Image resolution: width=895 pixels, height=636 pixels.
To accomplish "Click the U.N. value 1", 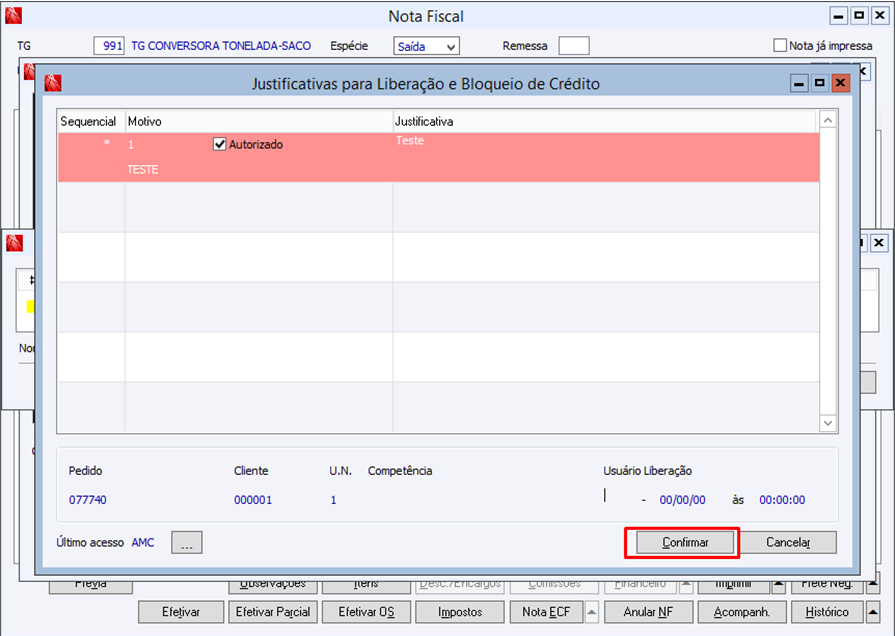I will 333,500.
